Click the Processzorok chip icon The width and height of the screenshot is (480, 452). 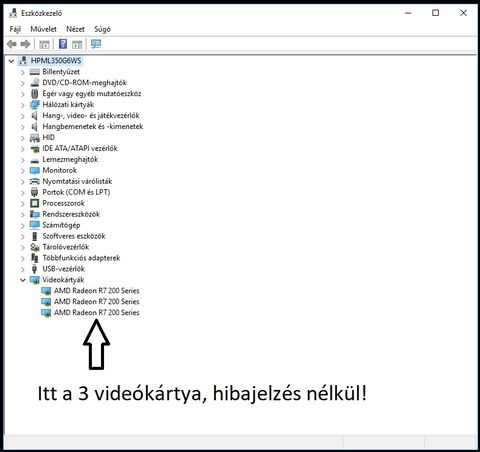(35, 203)
